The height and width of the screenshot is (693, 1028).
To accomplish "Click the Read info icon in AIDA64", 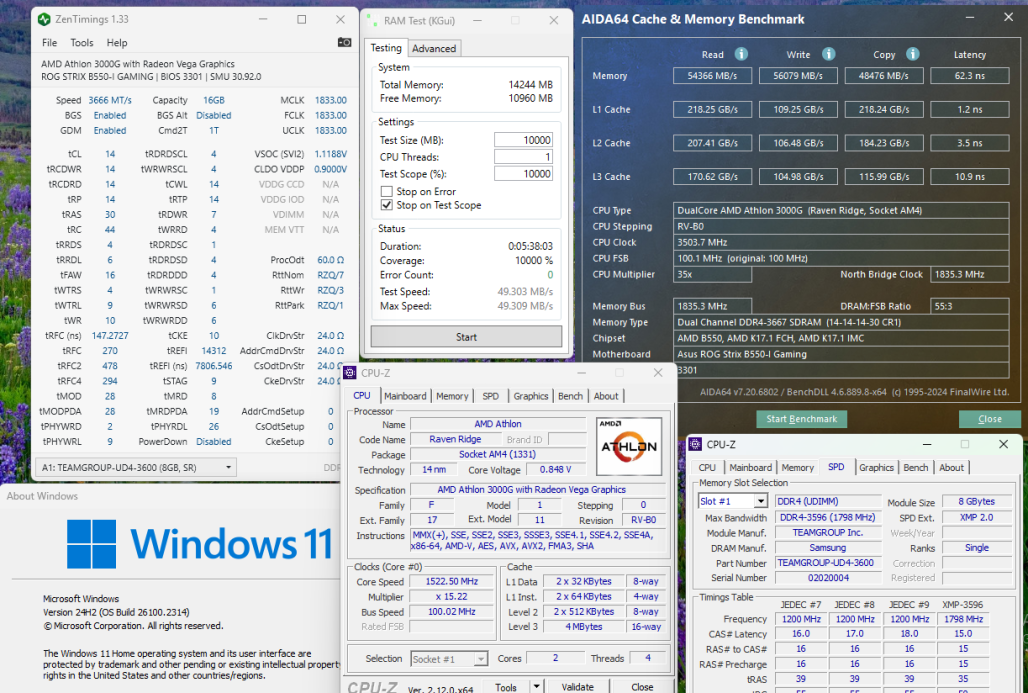I will (x=741, y=54).
